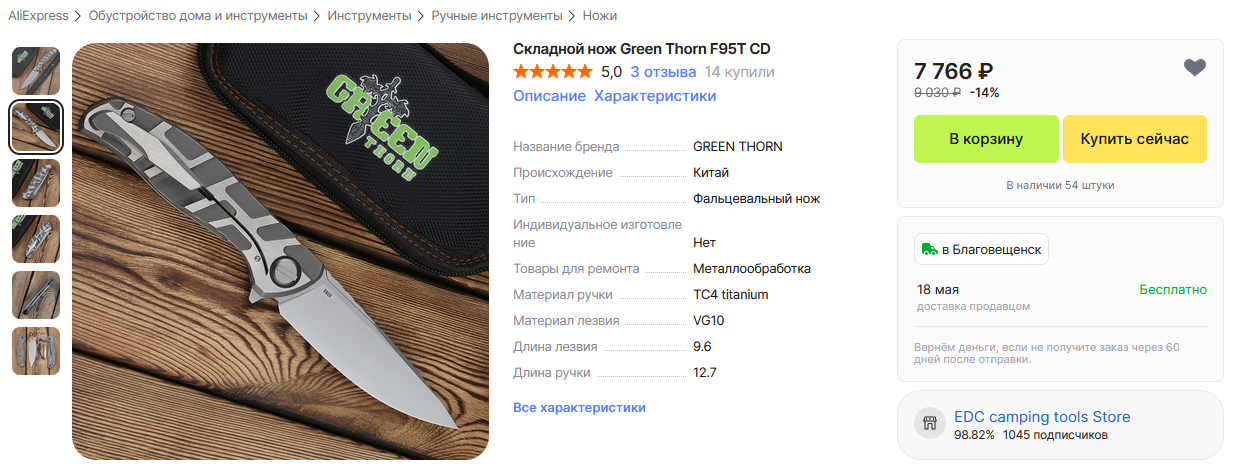1252x476 pixels.
Task: Go to AliExpress home breadcrumb
Action: 38,16
